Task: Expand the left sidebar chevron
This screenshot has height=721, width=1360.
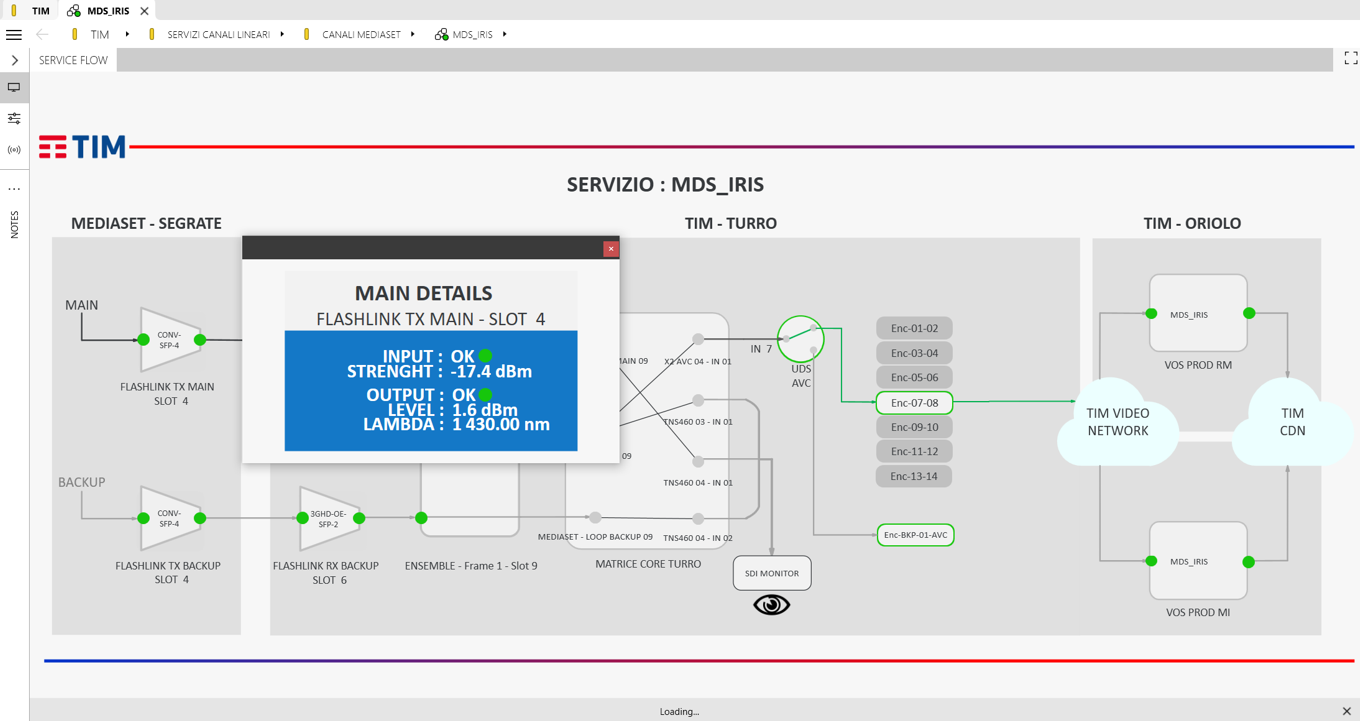Action: (x=14, y=60)
